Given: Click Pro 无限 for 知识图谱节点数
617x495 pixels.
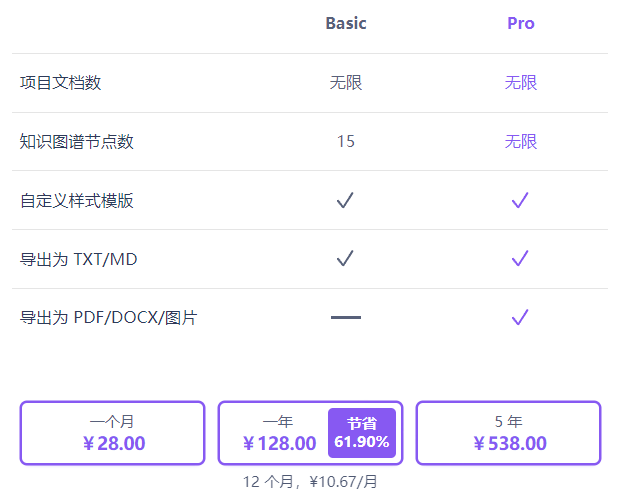Looking at the screenshot, I should point(520,142).
